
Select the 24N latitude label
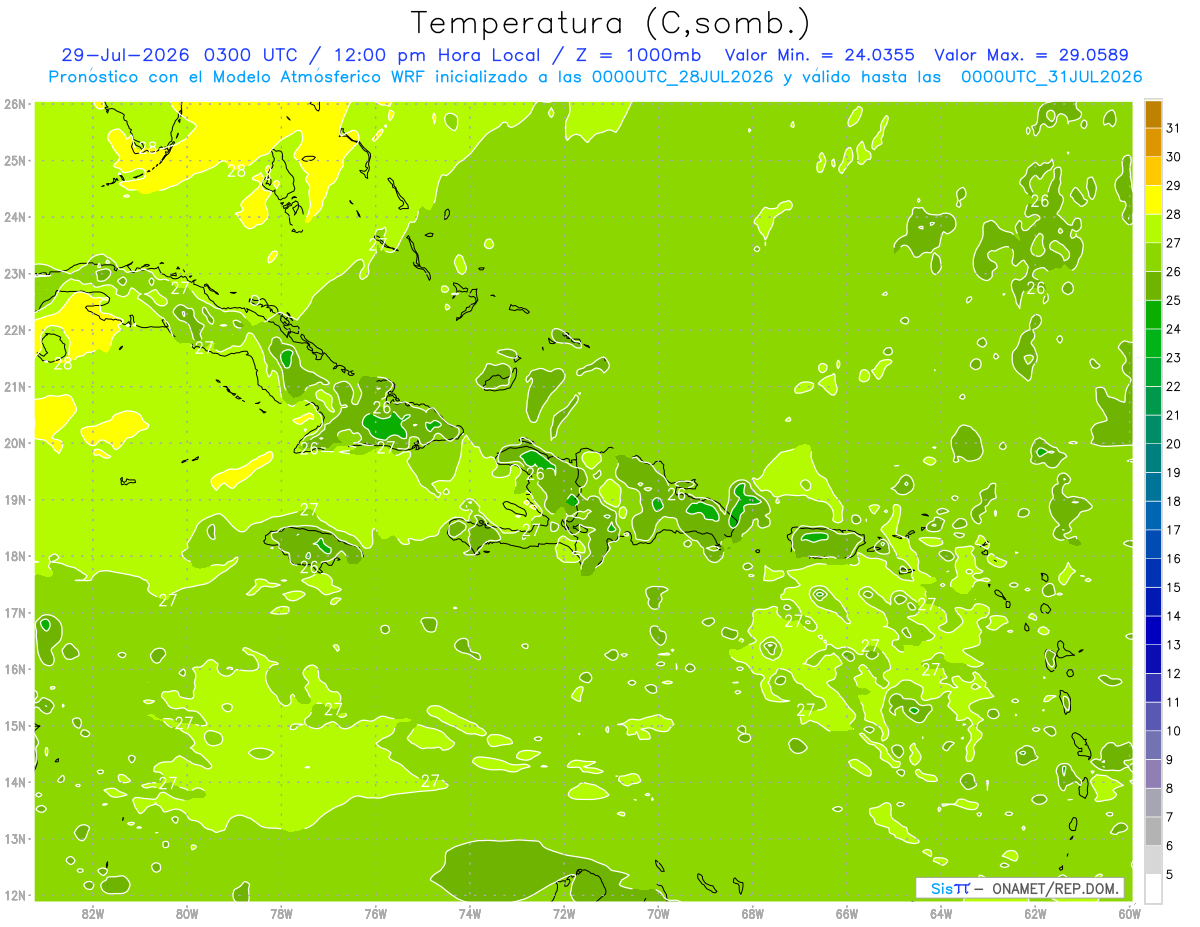coord(15,217)
